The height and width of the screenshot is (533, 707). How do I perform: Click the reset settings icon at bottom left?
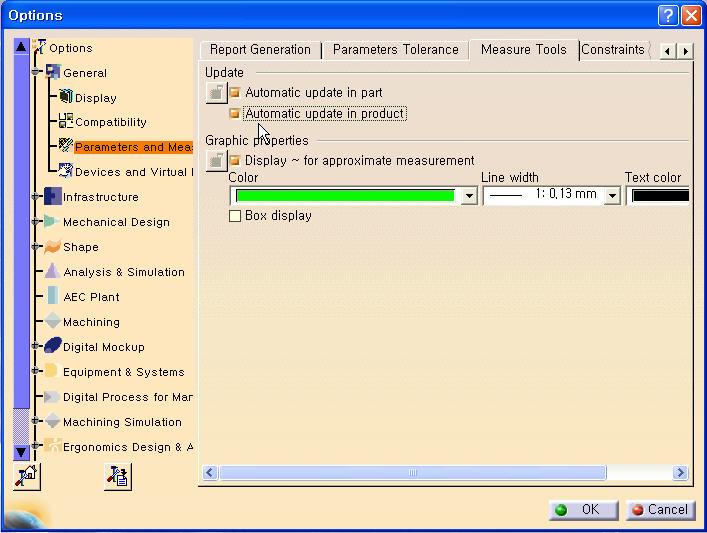tap(27, 477)
